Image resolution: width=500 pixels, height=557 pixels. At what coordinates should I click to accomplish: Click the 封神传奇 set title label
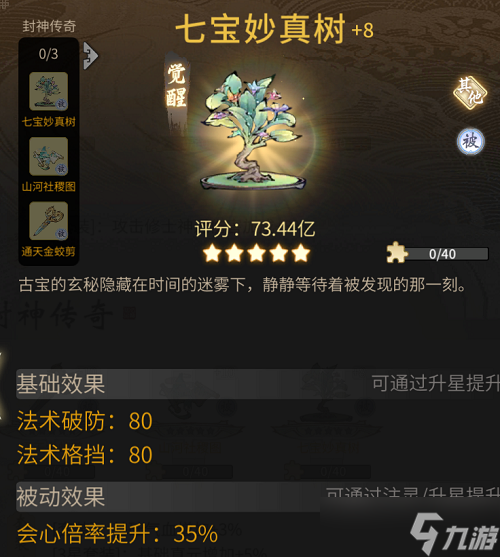point(49,26)
